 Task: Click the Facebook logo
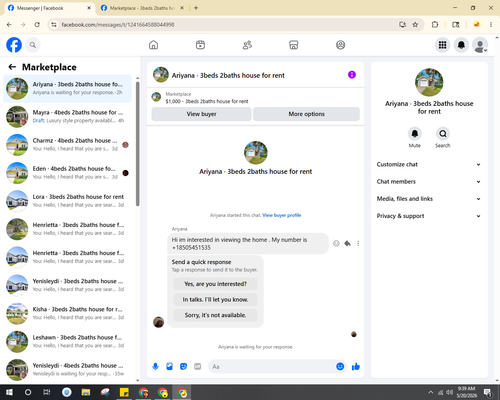click(14, 45)
